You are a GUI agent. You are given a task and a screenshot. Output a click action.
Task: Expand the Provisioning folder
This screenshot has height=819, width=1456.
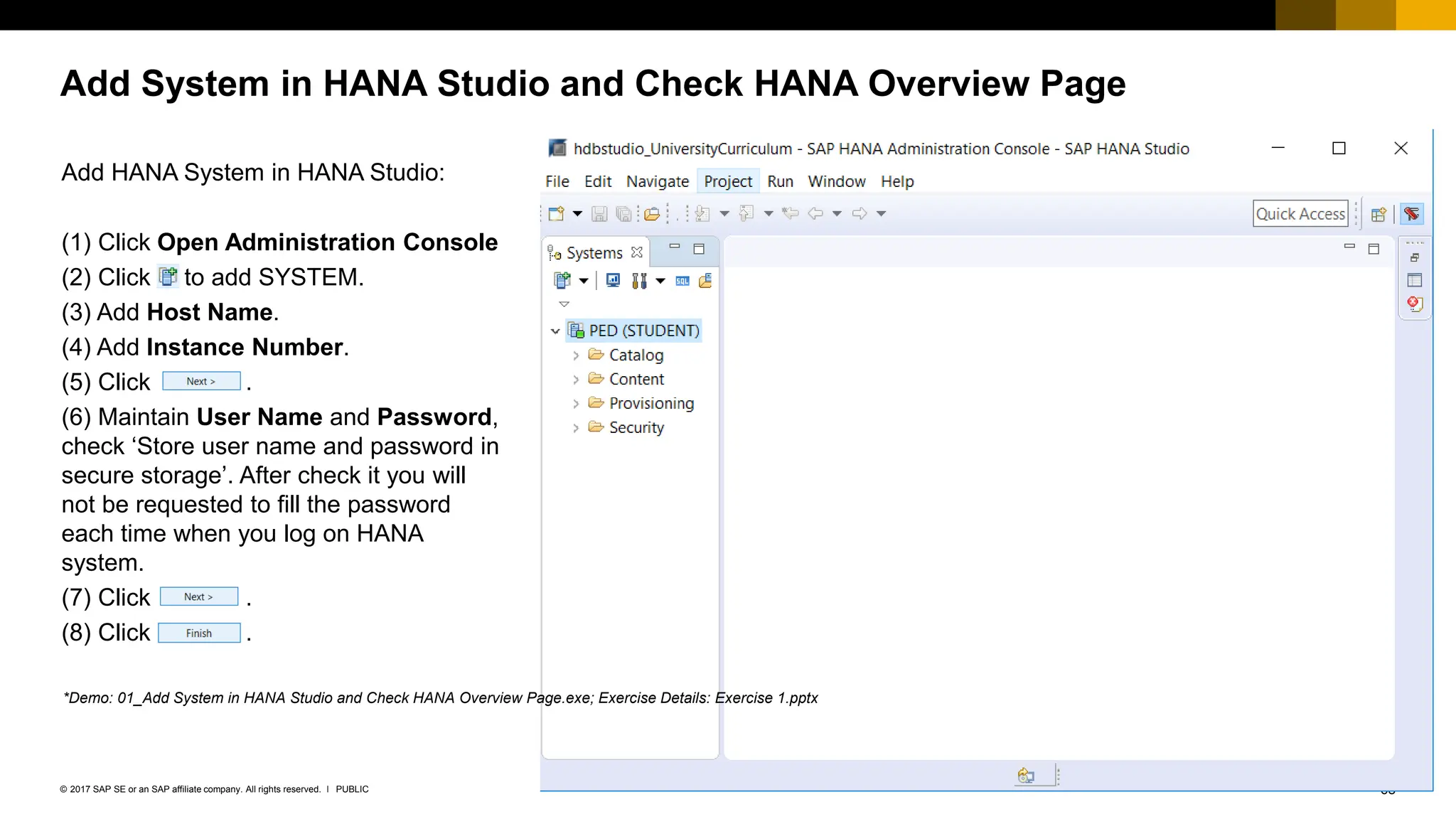(576, 404)
